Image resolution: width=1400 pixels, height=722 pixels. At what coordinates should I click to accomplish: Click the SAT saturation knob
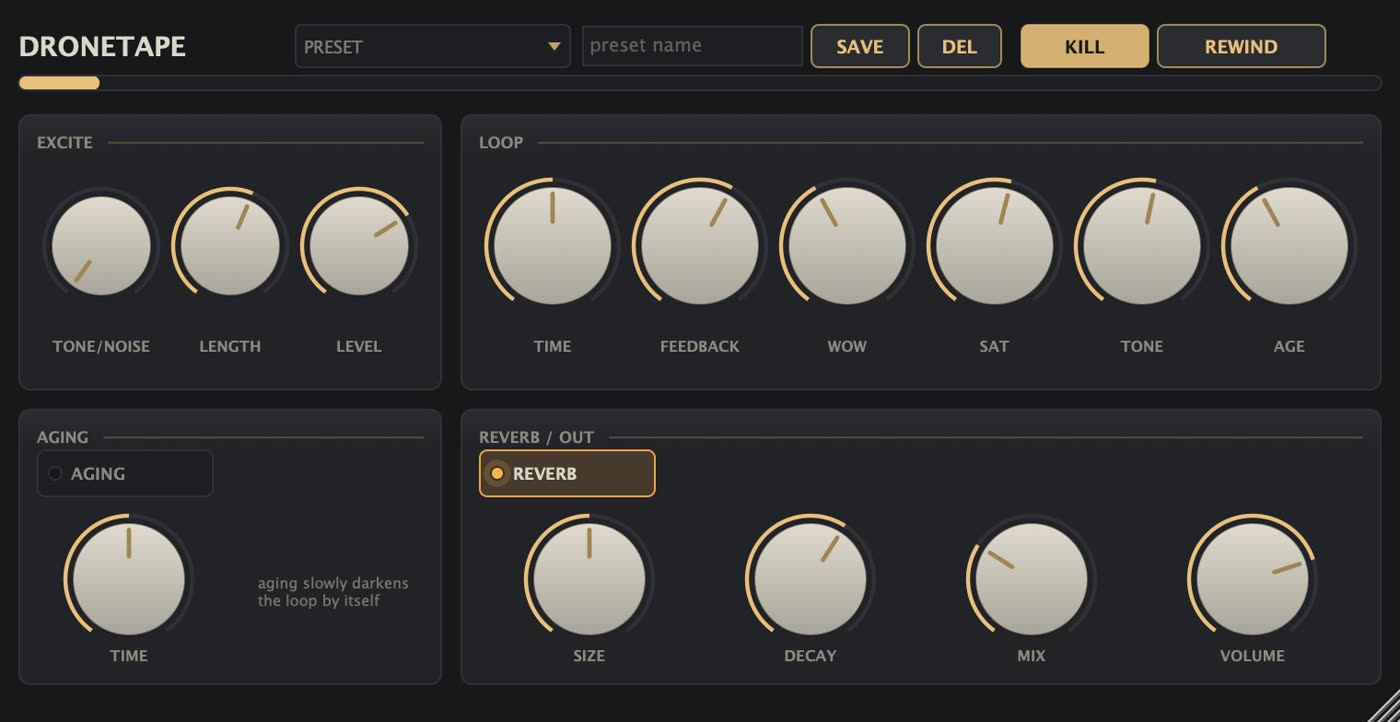(994, 245)
